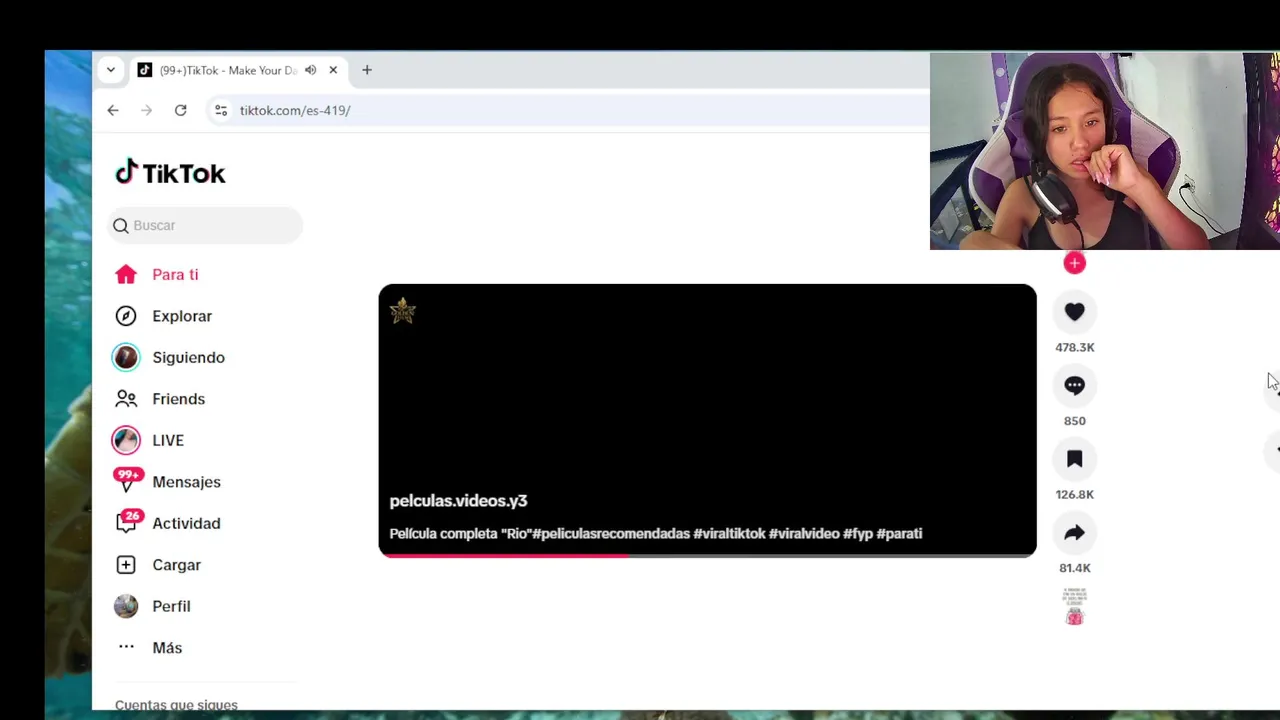Open the TikTok logo home link
This screenshot has height=720, width=1280.
coord(170,173)
